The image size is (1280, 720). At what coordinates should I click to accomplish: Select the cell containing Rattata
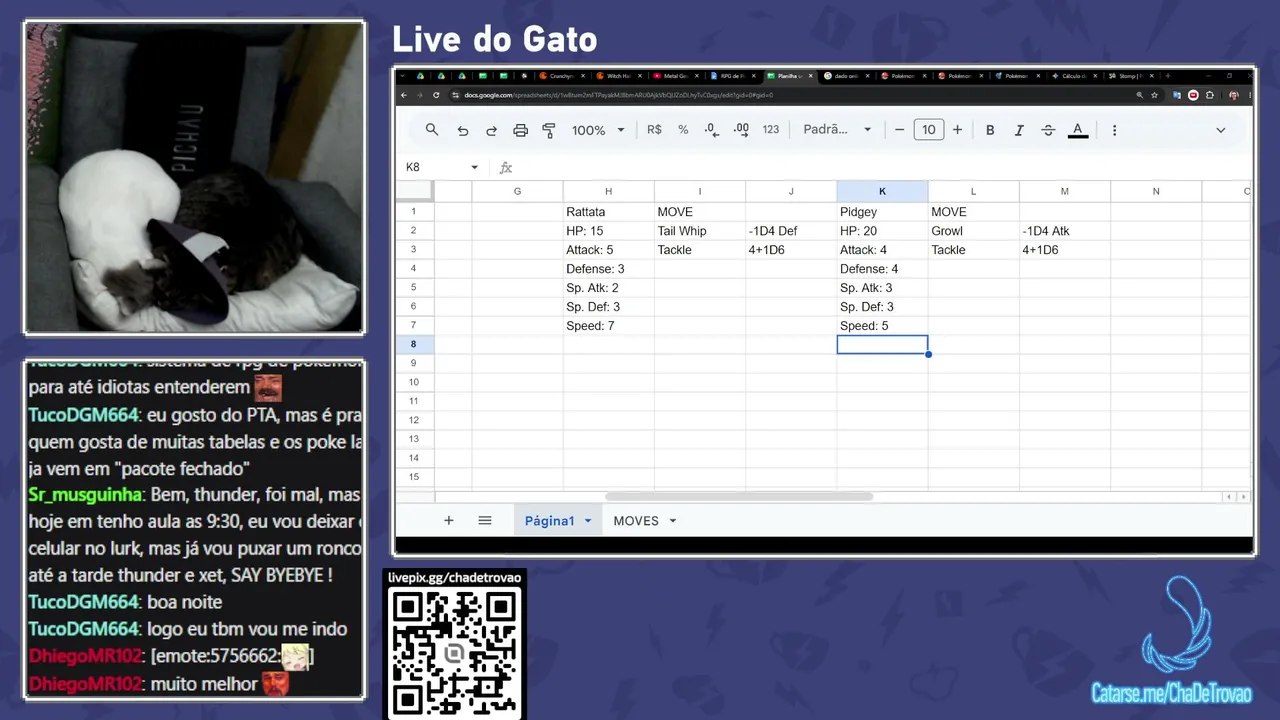click(x=608, y=212)
